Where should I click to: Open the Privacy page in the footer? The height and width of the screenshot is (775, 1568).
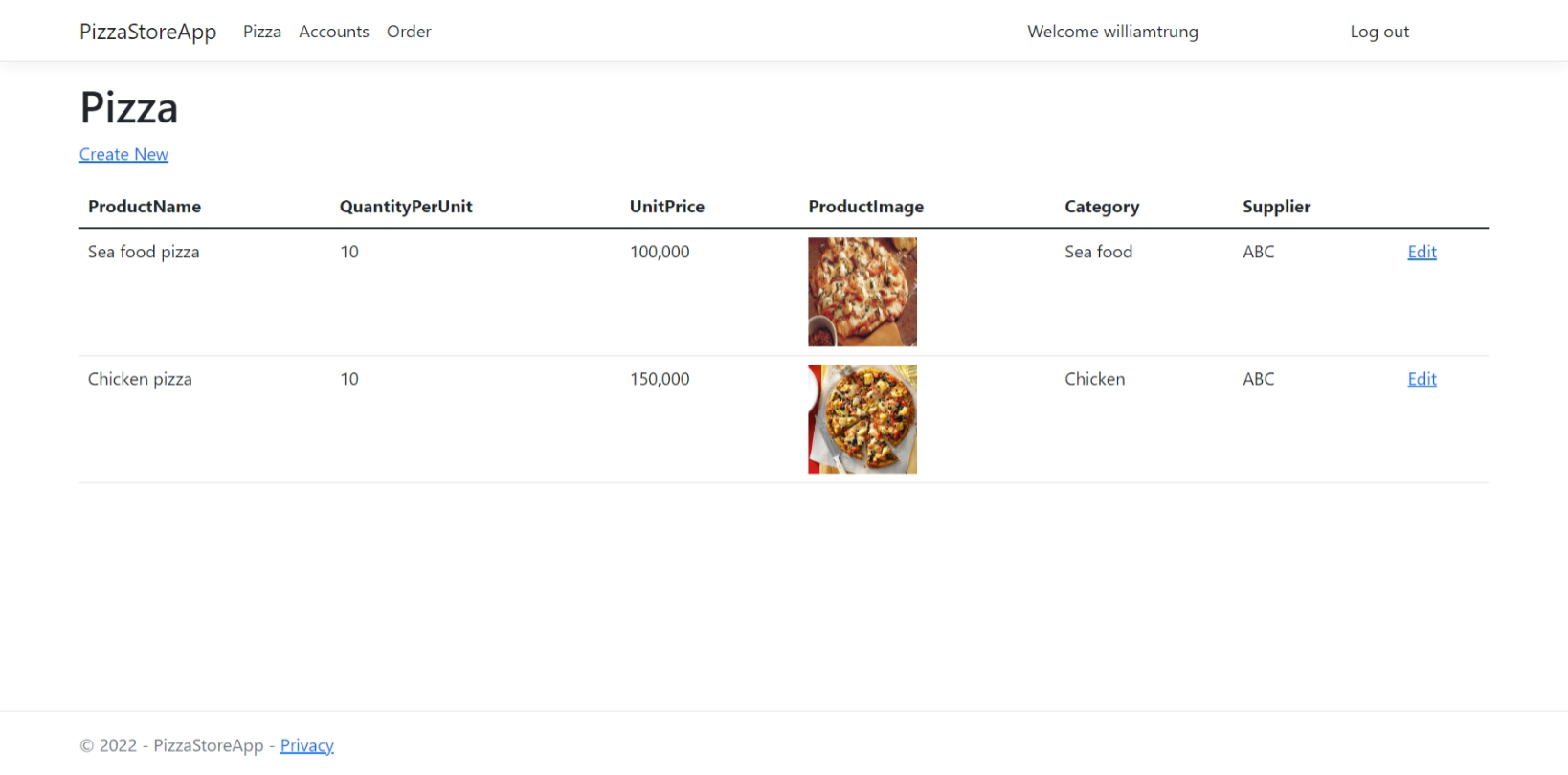[306, 745]
